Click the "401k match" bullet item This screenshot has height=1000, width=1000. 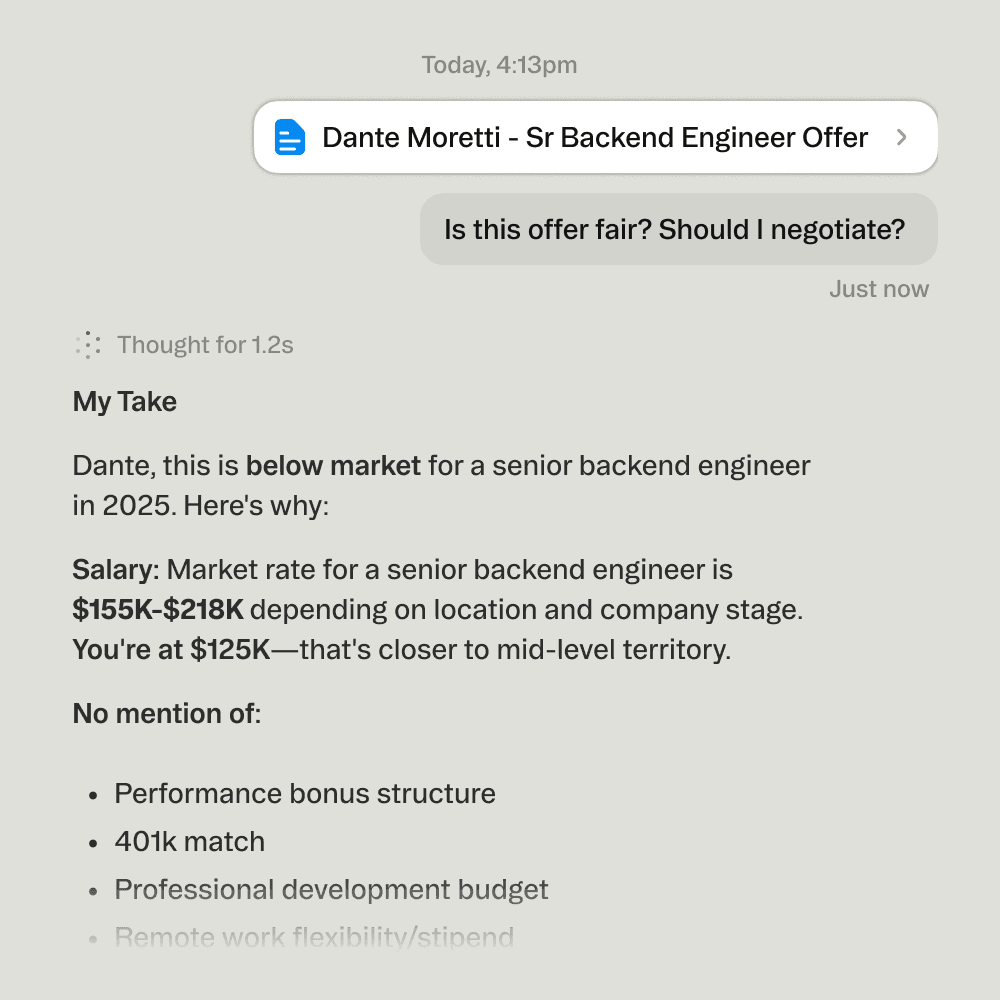[x=189, y=842]
